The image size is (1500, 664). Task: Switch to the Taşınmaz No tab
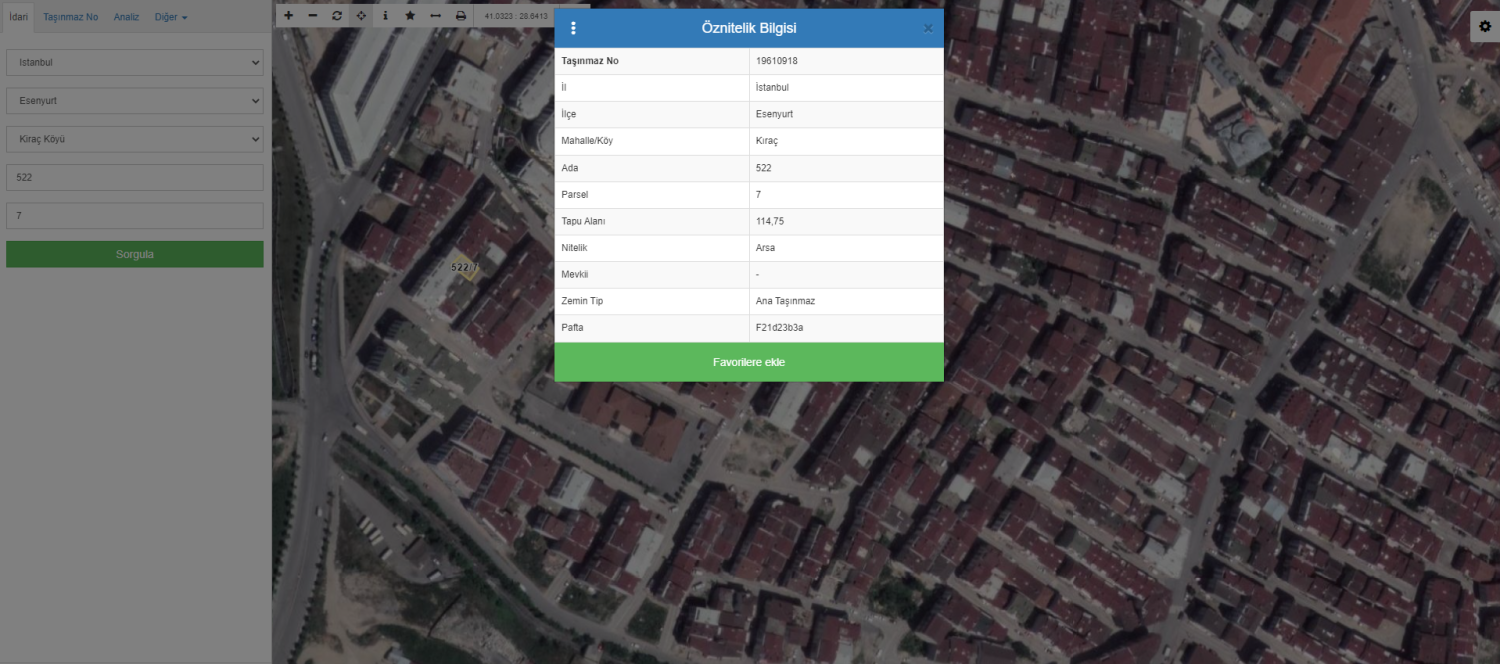[71, 17]
